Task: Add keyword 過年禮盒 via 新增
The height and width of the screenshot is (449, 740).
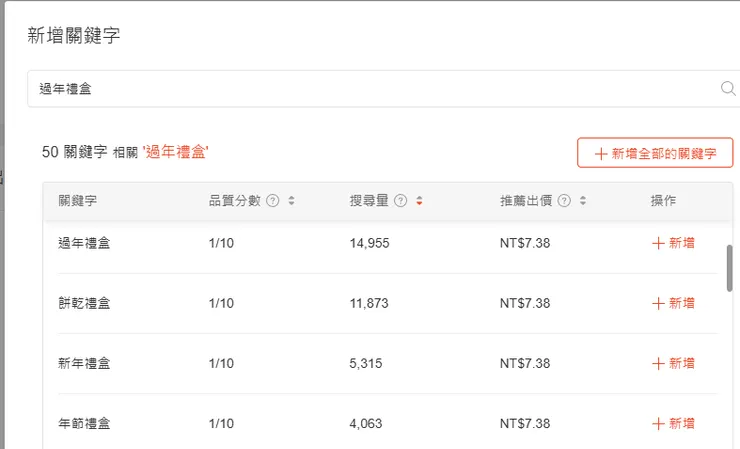Action: [673, 243]
